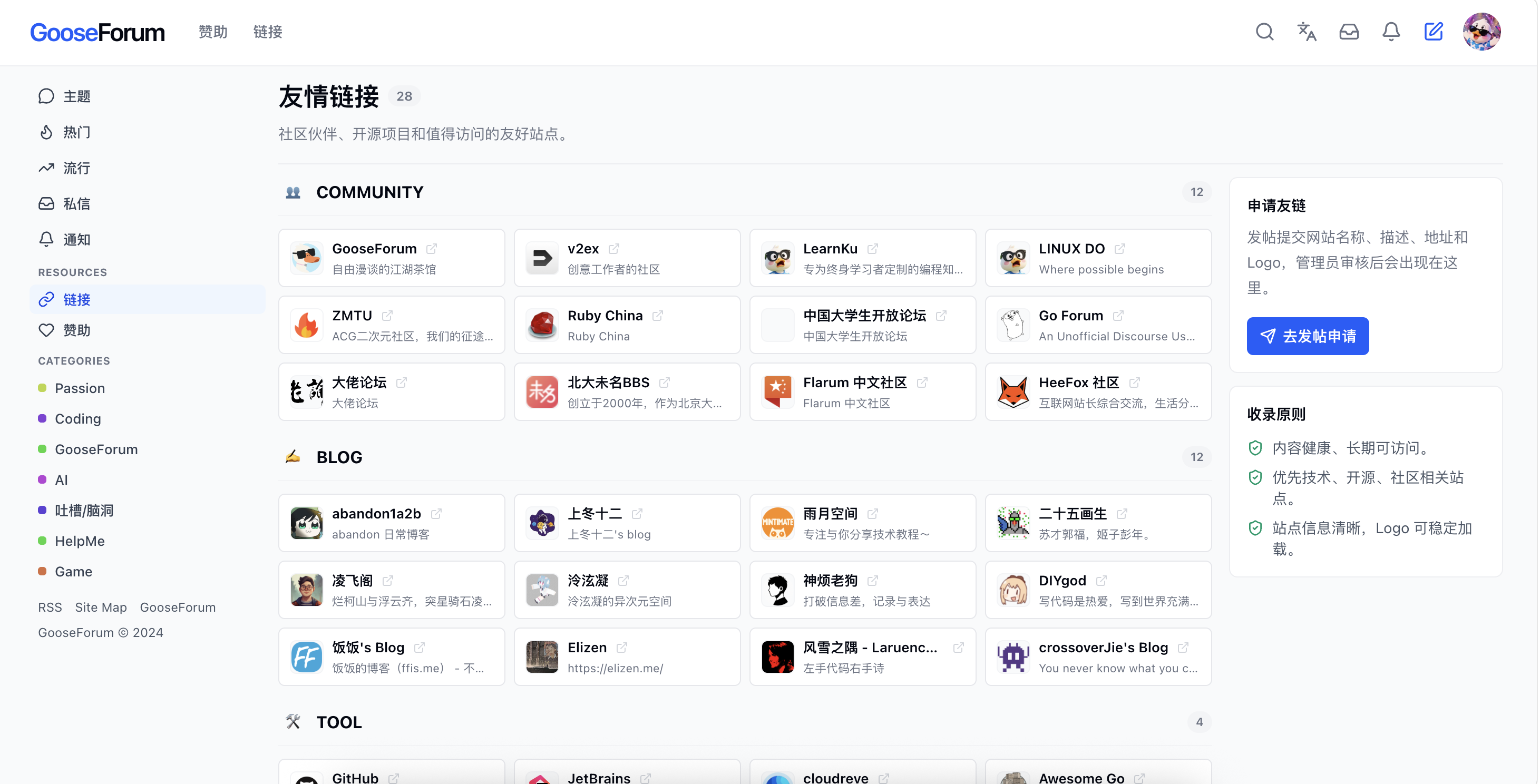1540x784 pixels.
Task: Click the Flarum 中文社区 star icon
Action: coord(778,392)
